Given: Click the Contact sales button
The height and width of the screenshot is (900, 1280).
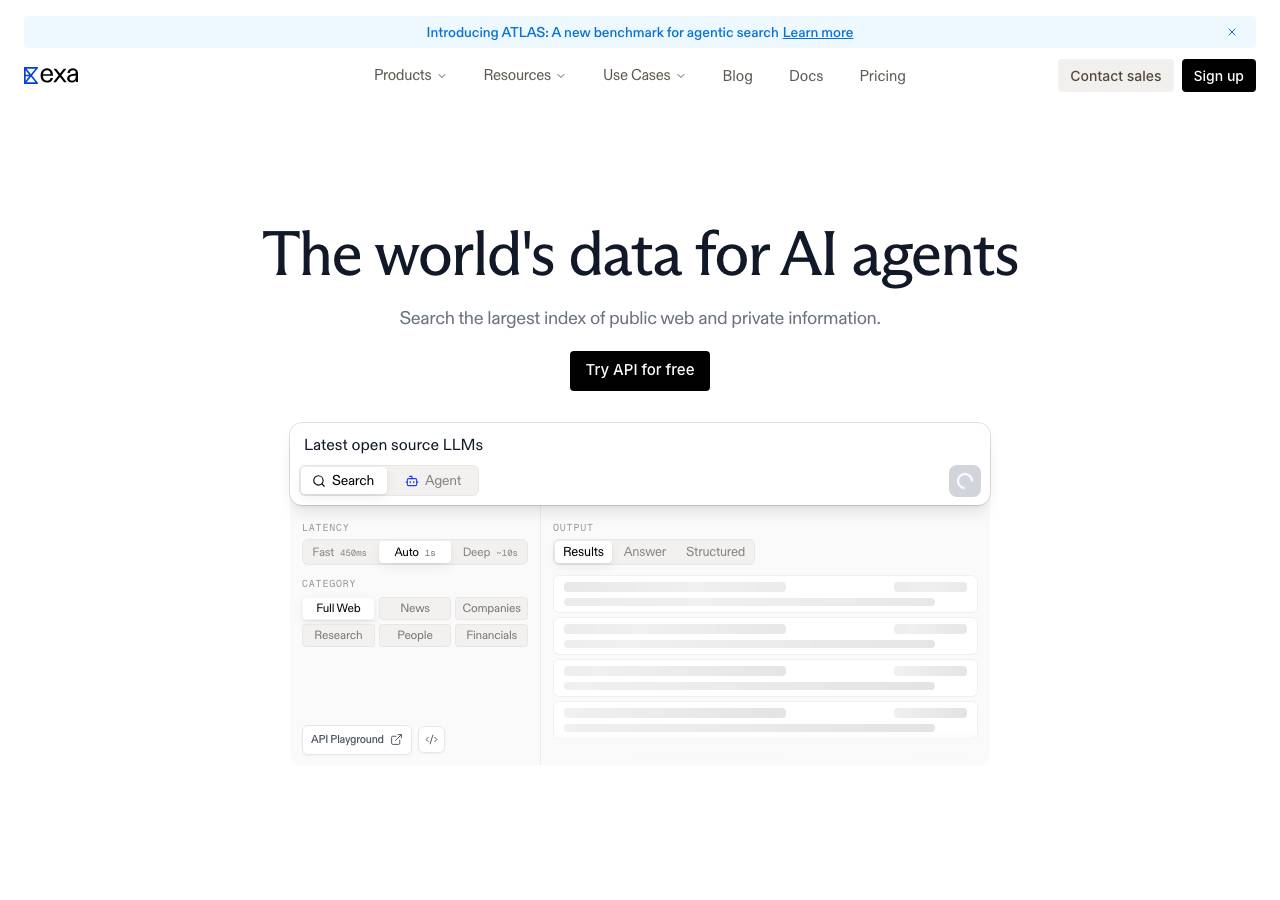Looking at the screenshot, I should point(1116,76).
